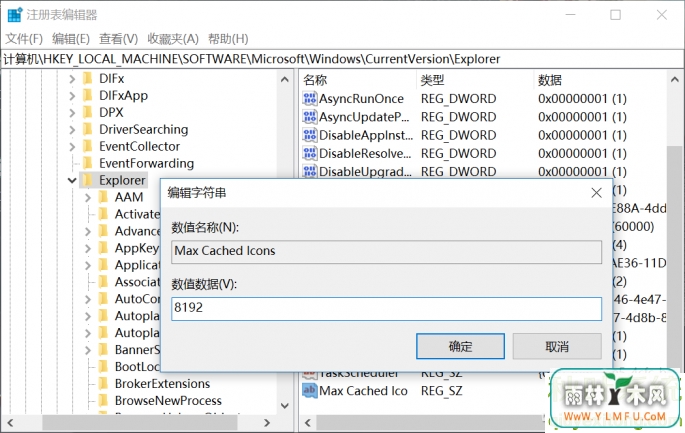The image size is (685, 433).
Task: Select the DisableResolve... DWORD value icon
Action: click(310, 153)
